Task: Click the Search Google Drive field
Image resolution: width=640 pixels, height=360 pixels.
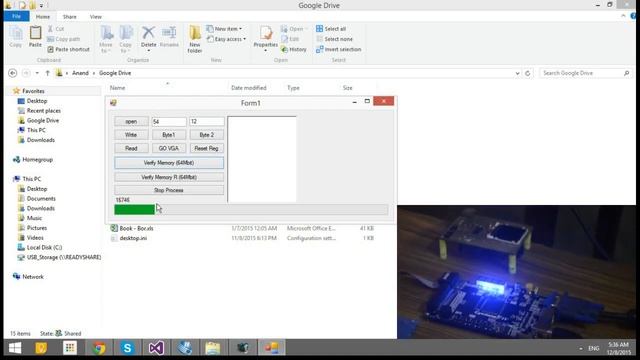Action: click(x=586, y=73)
